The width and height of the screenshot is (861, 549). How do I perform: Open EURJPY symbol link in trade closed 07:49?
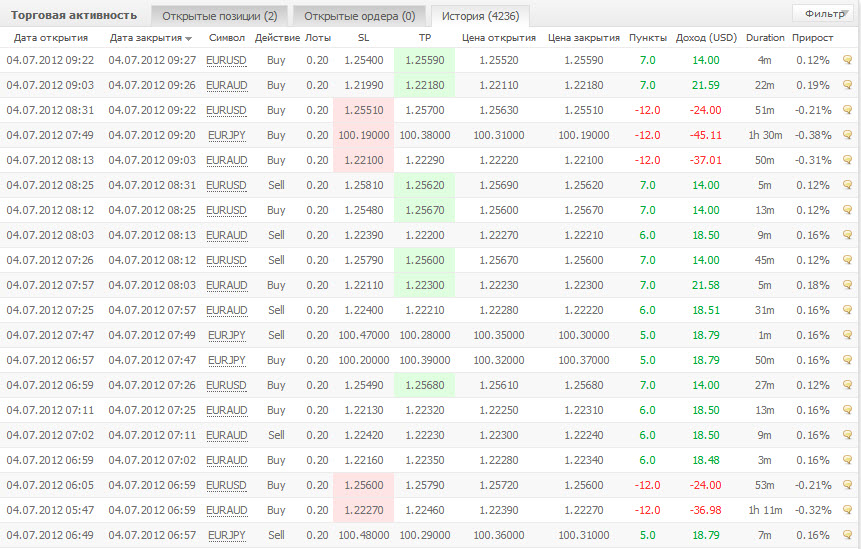coord(227,335)
